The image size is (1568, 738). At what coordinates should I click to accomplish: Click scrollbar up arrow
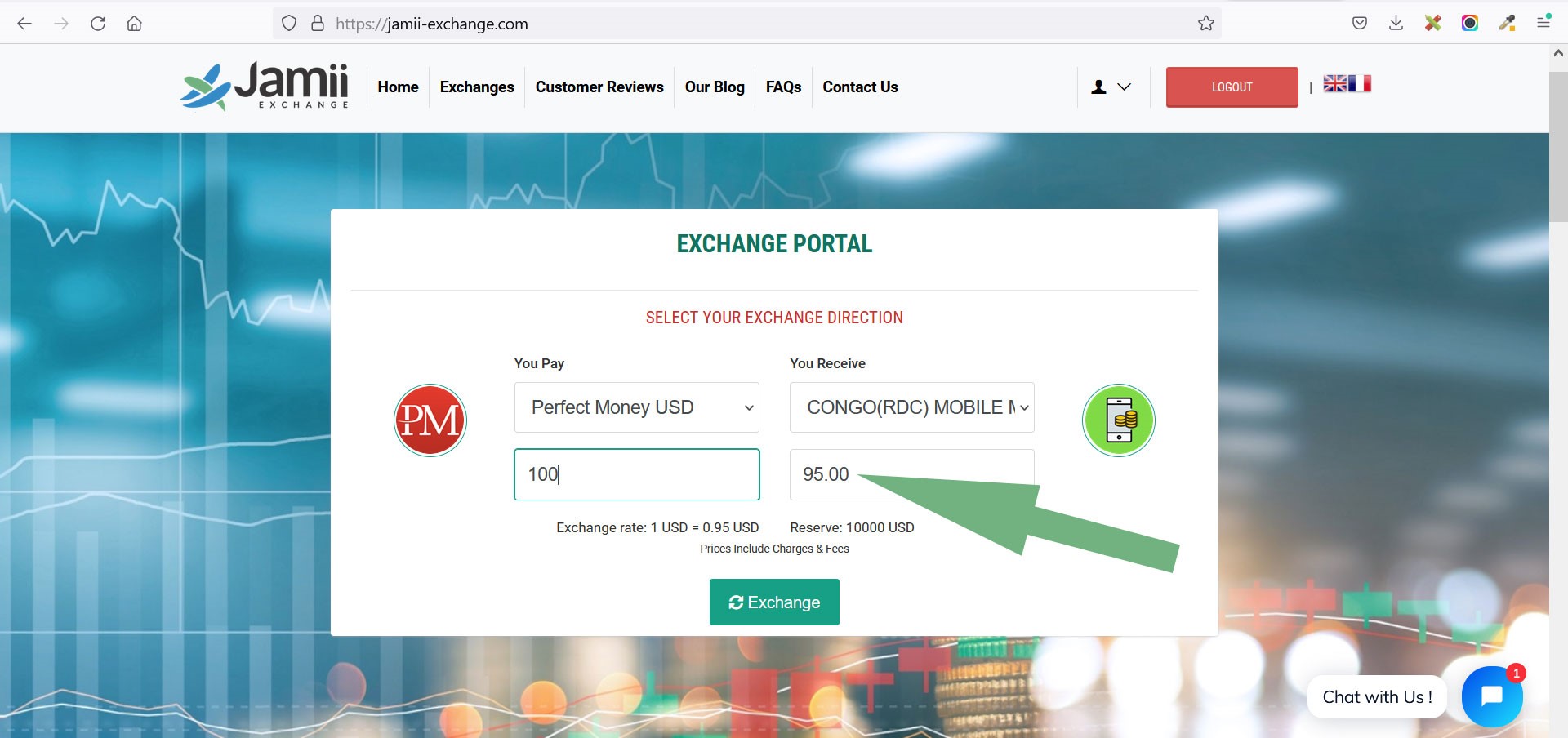pyautogui.click(x=1558, y=53)
